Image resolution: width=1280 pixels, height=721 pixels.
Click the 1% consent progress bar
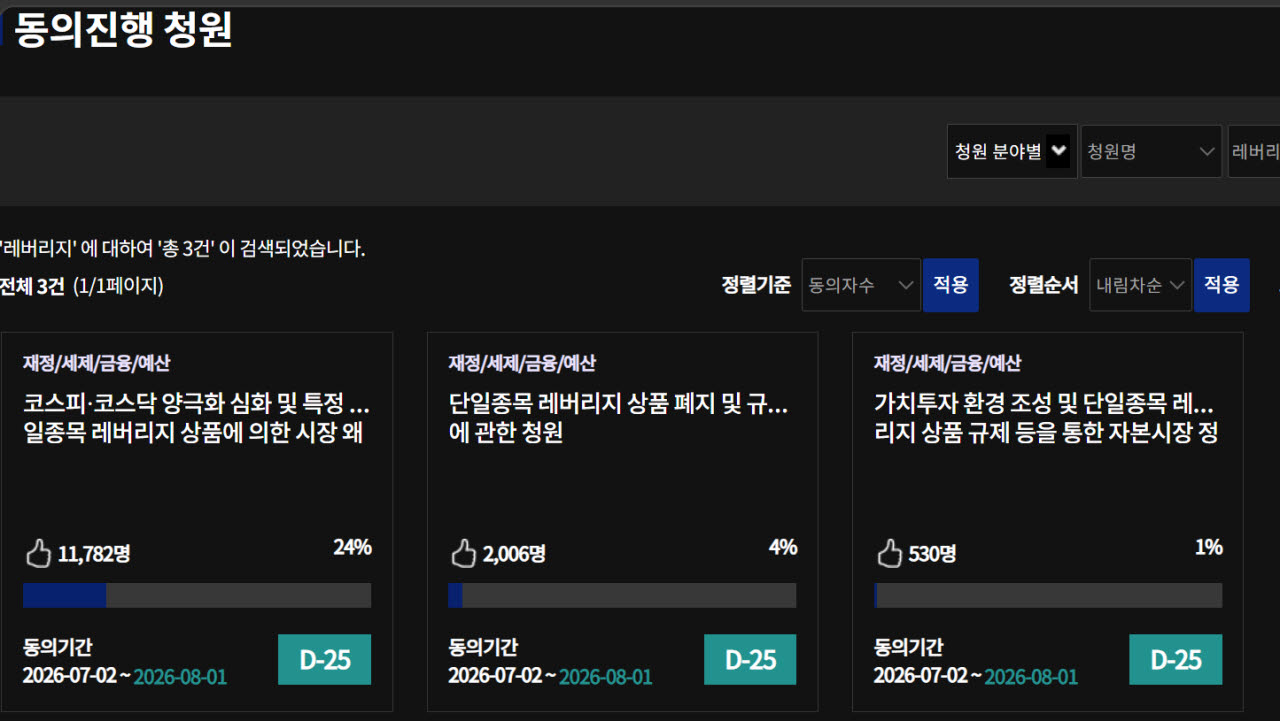pos(1048,595)
